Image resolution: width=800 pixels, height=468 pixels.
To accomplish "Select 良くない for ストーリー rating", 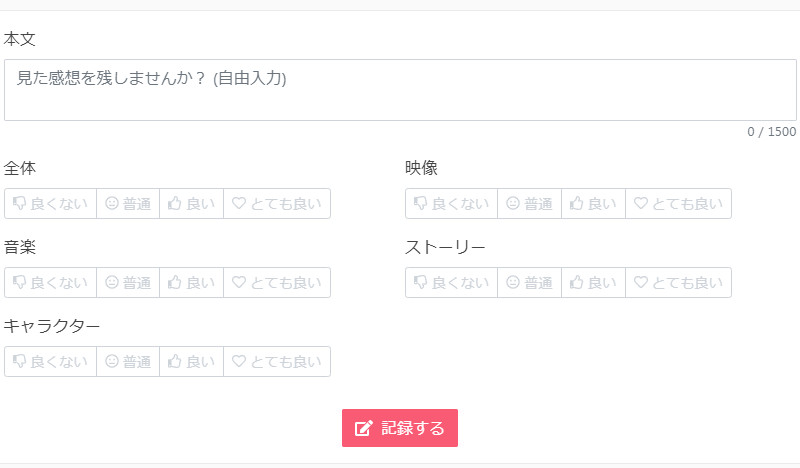I will click(x=452, y=283).
